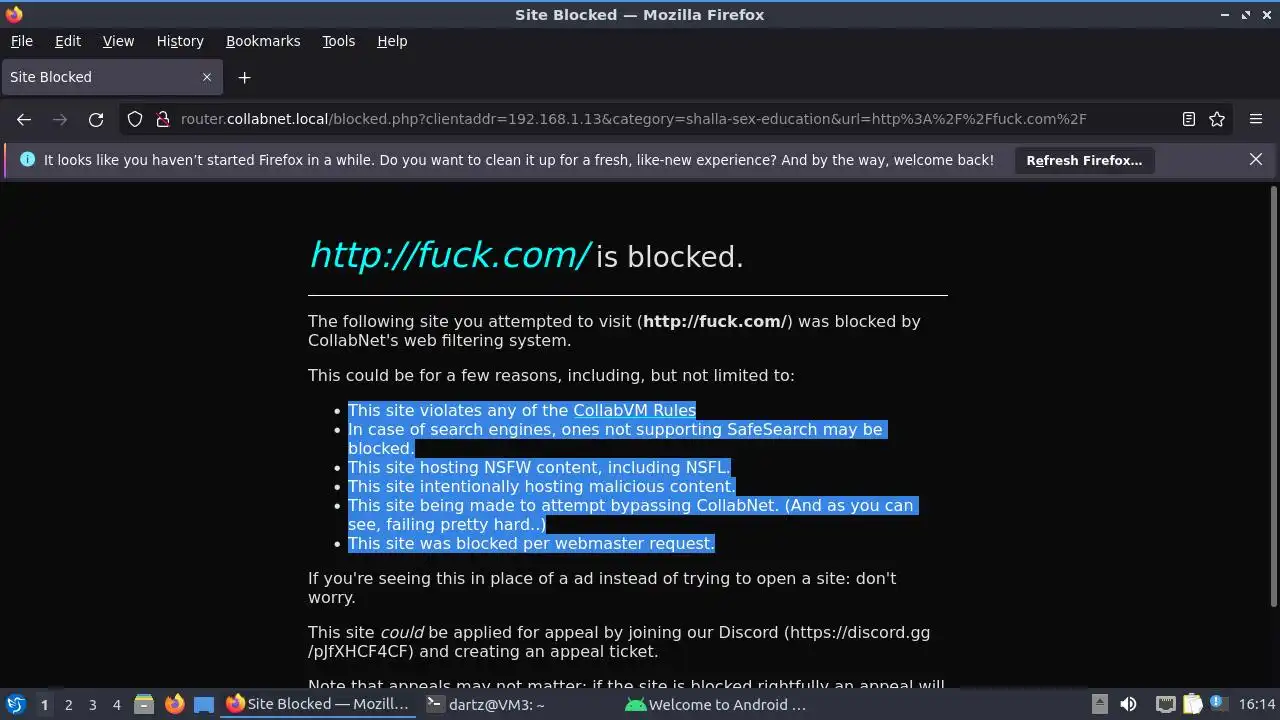Open the History menu

[x=180, y=41]
